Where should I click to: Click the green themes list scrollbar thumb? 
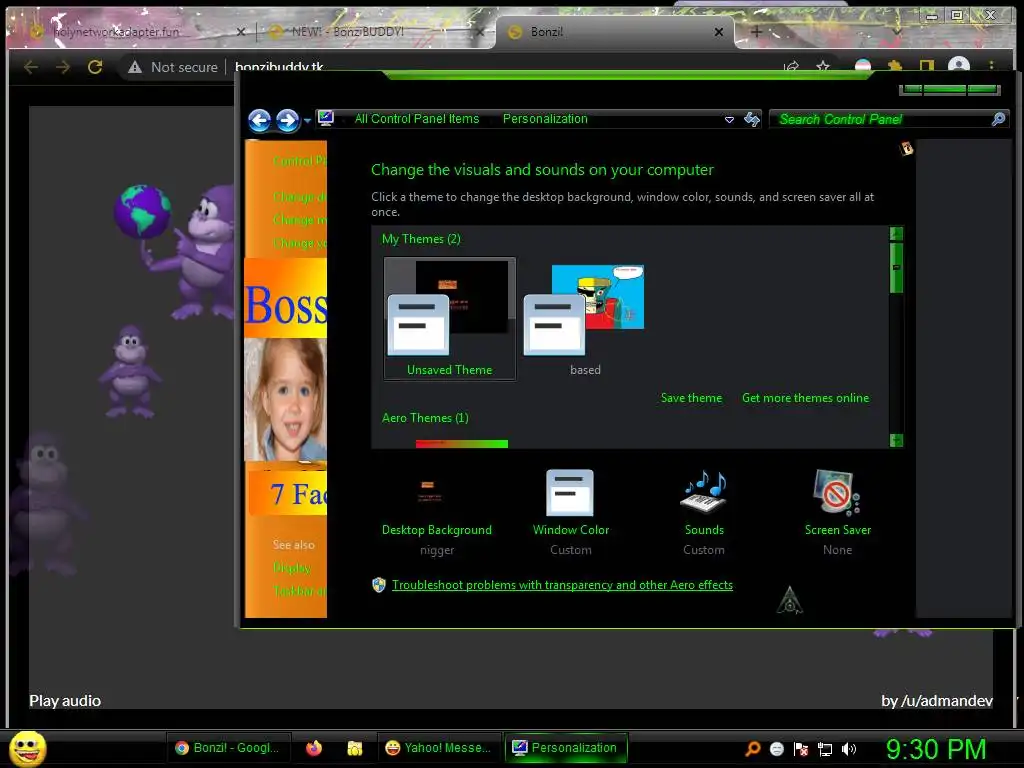896,268
